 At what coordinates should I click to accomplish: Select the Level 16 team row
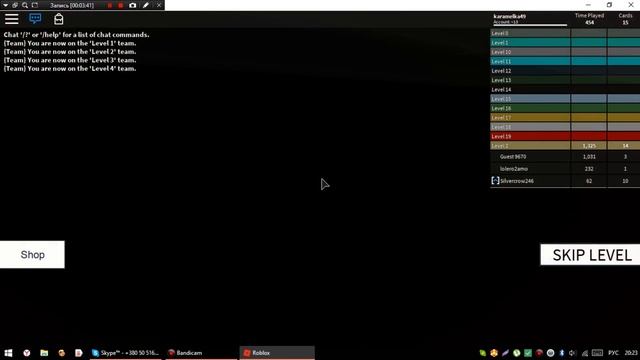pos(565,108)
